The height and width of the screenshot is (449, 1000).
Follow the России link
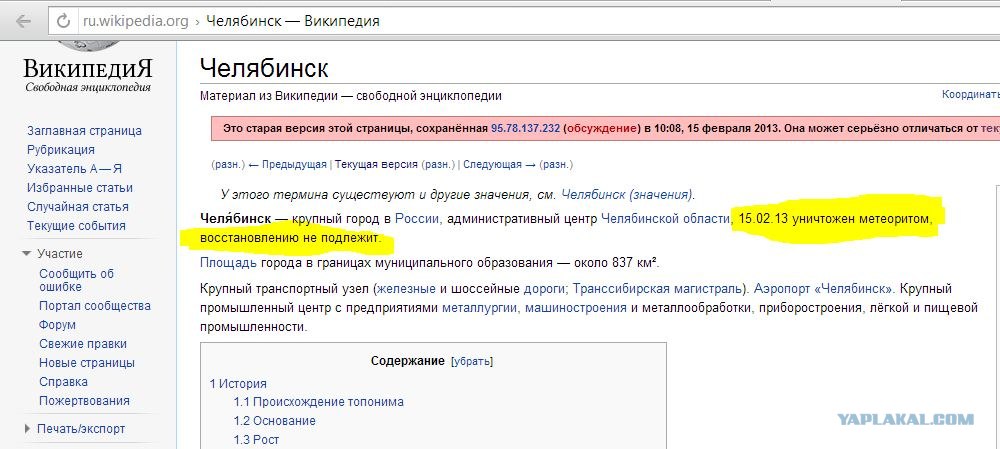point(417,219)
